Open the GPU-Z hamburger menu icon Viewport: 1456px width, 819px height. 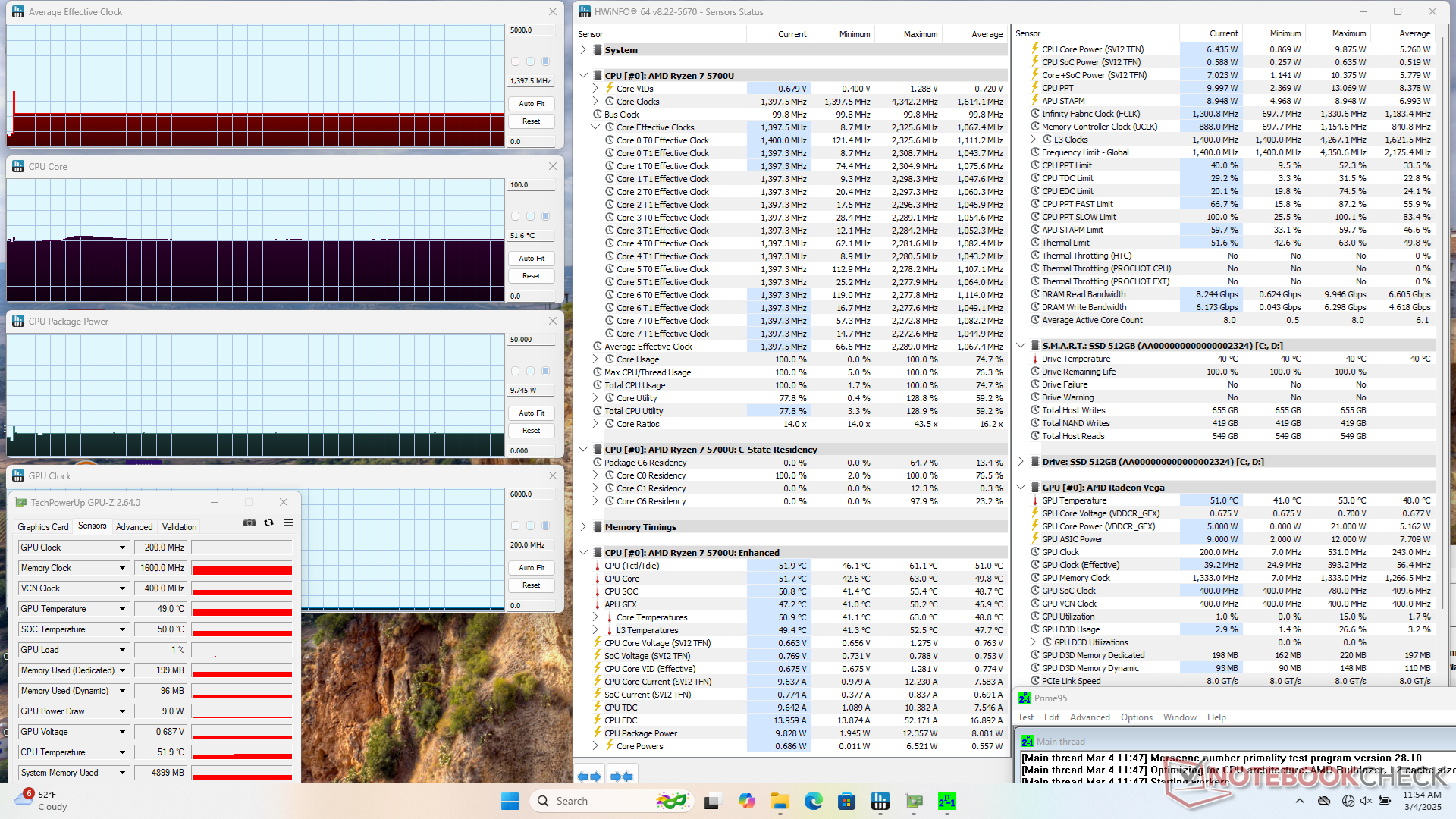pyautogui.click(x=289, y=523)
